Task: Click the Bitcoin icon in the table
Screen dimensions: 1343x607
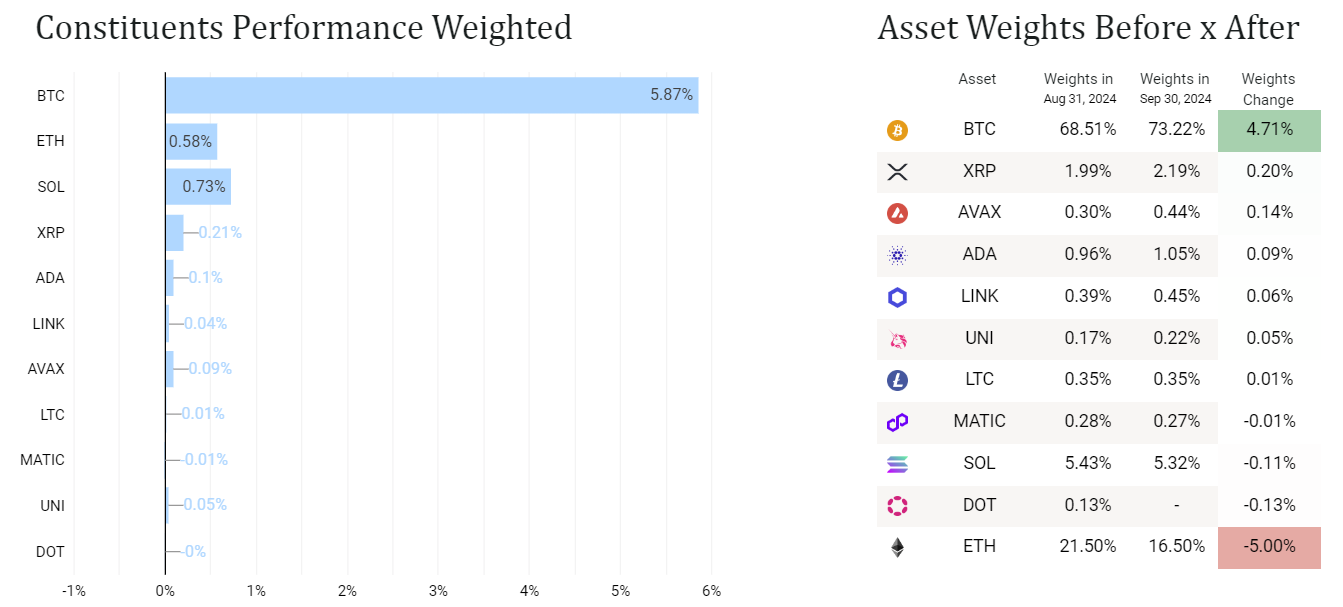Action: tap(897, 130)
